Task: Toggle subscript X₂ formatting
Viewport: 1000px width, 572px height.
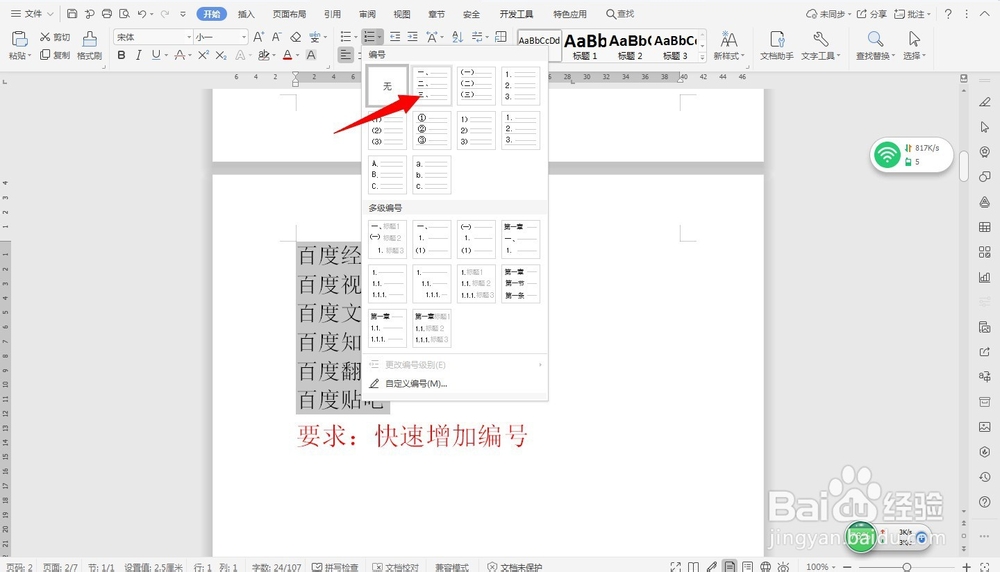Action: (221, 55)
